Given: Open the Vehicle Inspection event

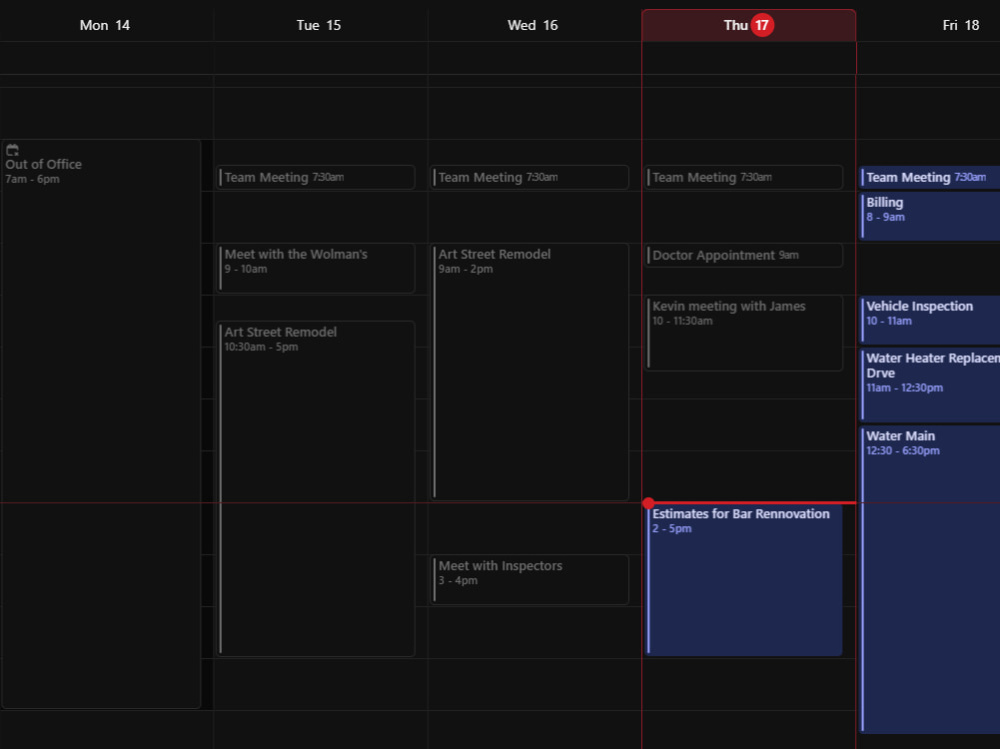Looking at the screenshot, I should click(x=930, y=320).
